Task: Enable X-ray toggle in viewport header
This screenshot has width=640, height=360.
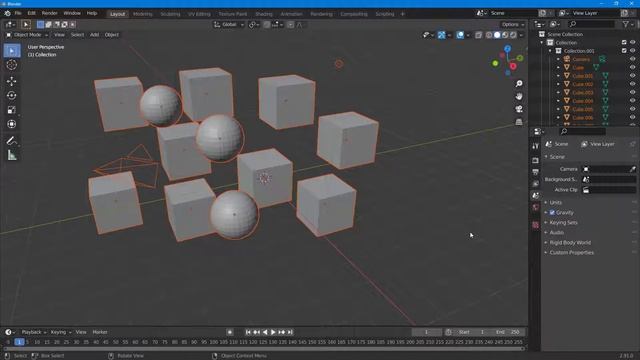Action: tap(478, 35)
